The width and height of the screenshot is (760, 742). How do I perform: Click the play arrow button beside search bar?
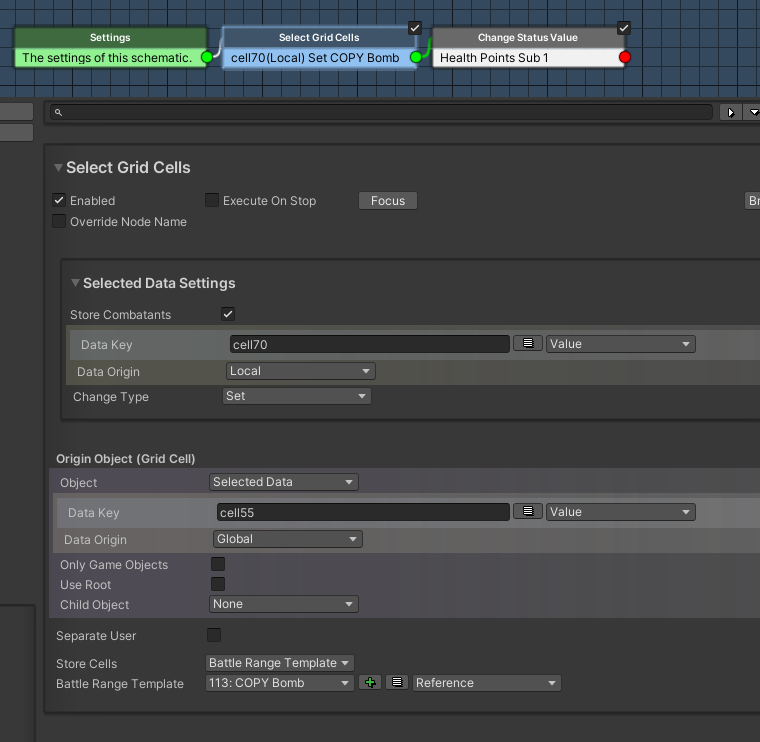(730, 112)
